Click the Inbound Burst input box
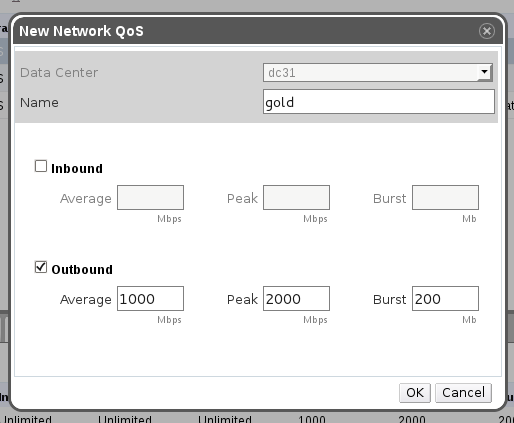 point(445,198)
